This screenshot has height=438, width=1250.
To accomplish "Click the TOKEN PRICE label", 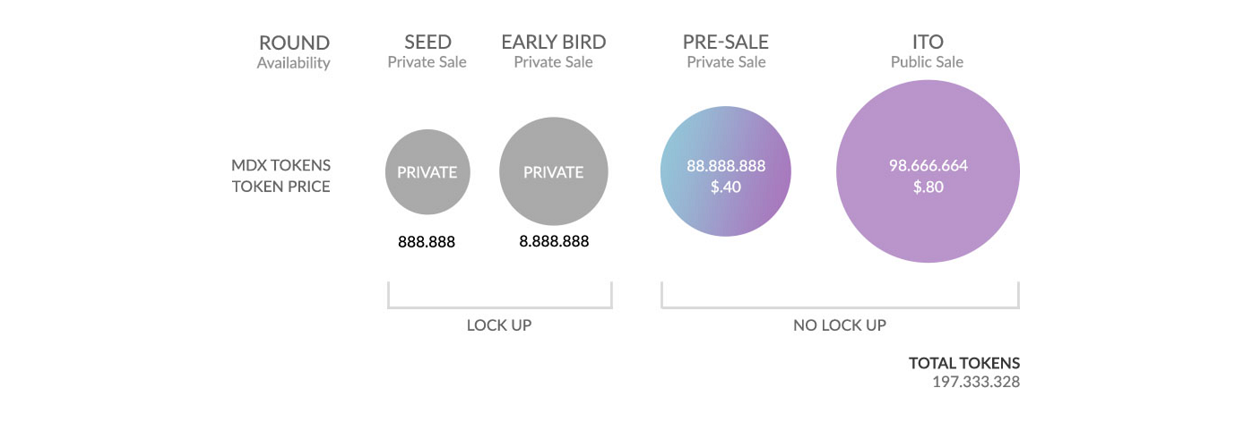I will (281, 186).
